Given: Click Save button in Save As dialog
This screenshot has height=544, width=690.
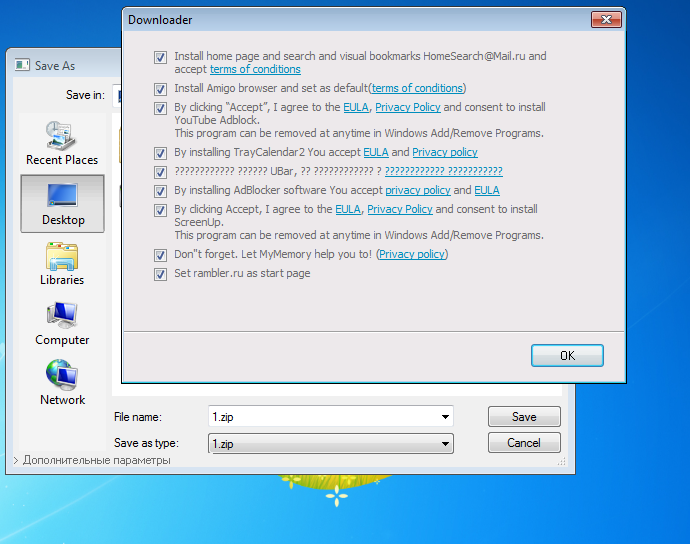Looking at the screenshot, I should click(x=524, y=416).
